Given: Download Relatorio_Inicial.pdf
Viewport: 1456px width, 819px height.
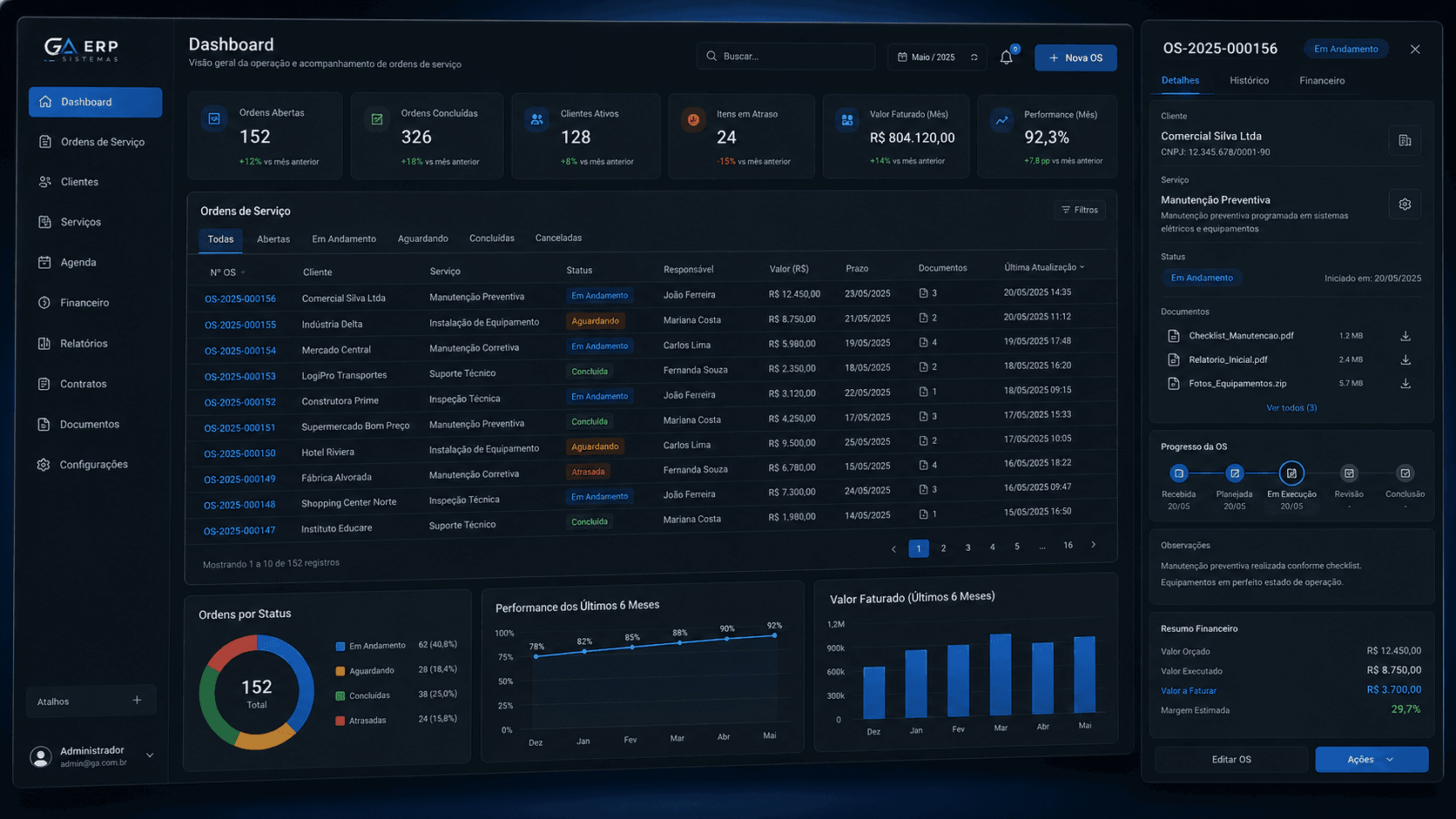Looking at the screenshot, I should pyautogui.click(x=1405, y=359).
